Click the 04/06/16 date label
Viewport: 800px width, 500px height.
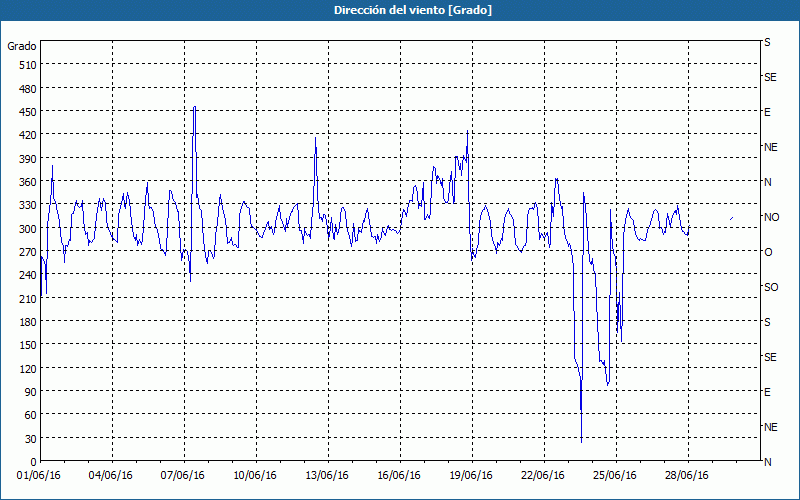(111, 476)
